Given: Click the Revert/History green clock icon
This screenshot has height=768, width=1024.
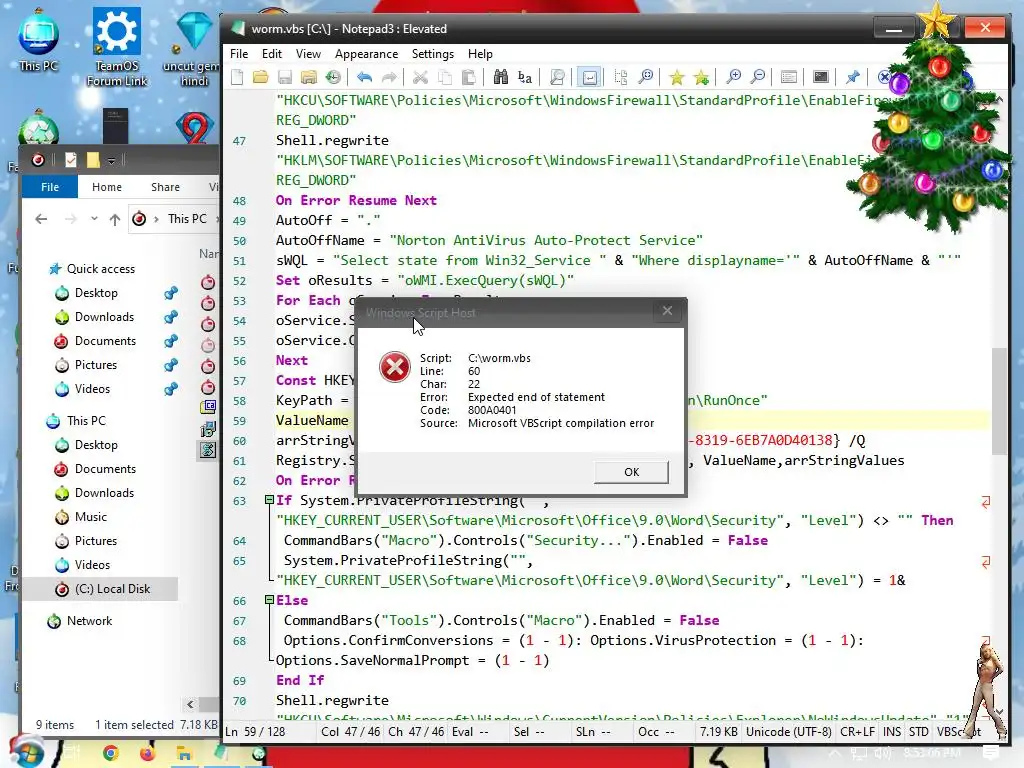Looking at the screenshot, I should (x=333, y=78).
